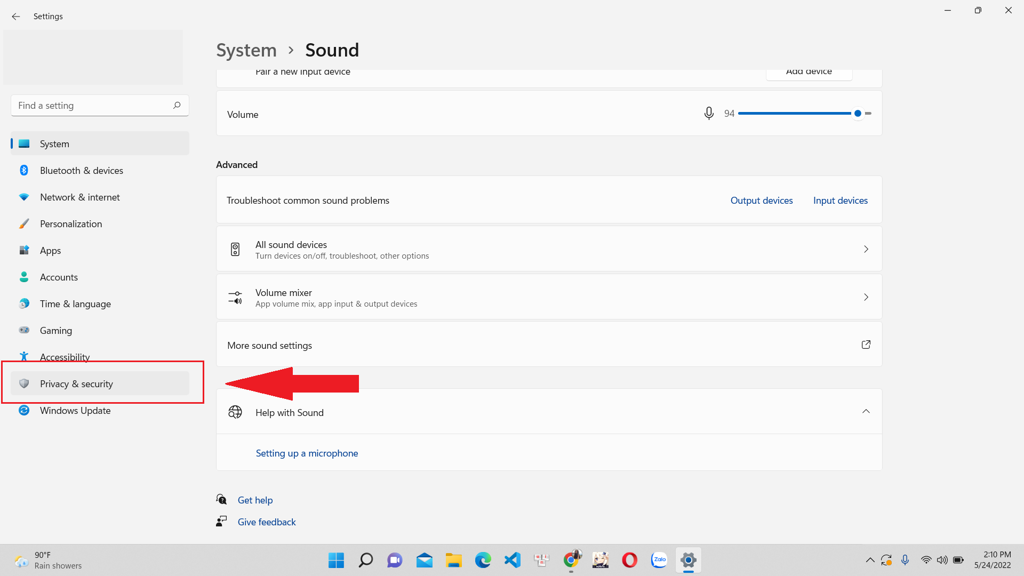The image size is (1024, 576).
Task: Open taskbar Search
Action: point(366,560)
